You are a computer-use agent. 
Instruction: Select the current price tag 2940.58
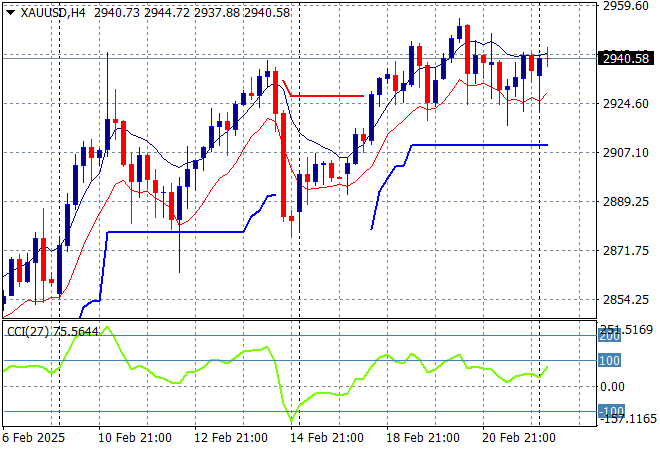point(626,59)
